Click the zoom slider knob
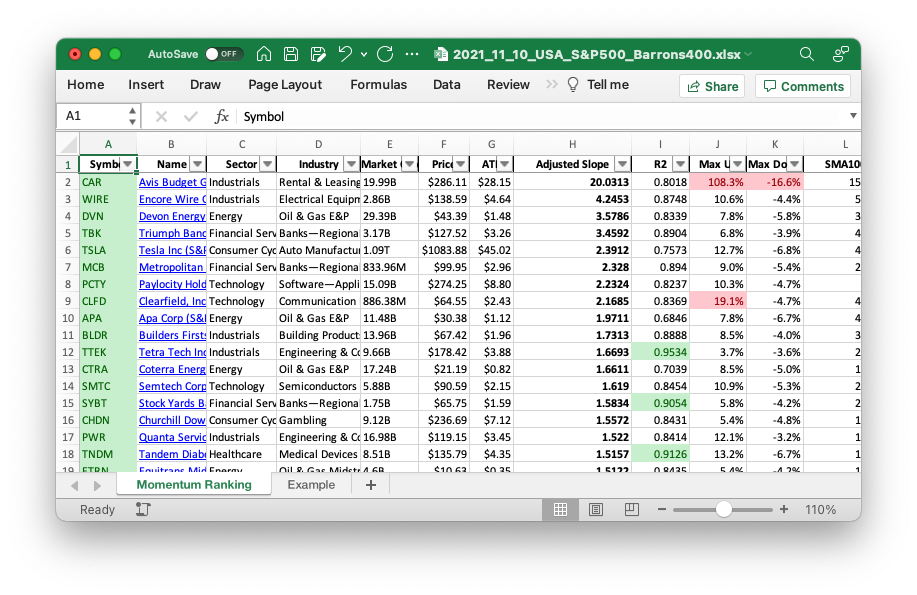This screenshot has width=917, height=595. point(723,510)
